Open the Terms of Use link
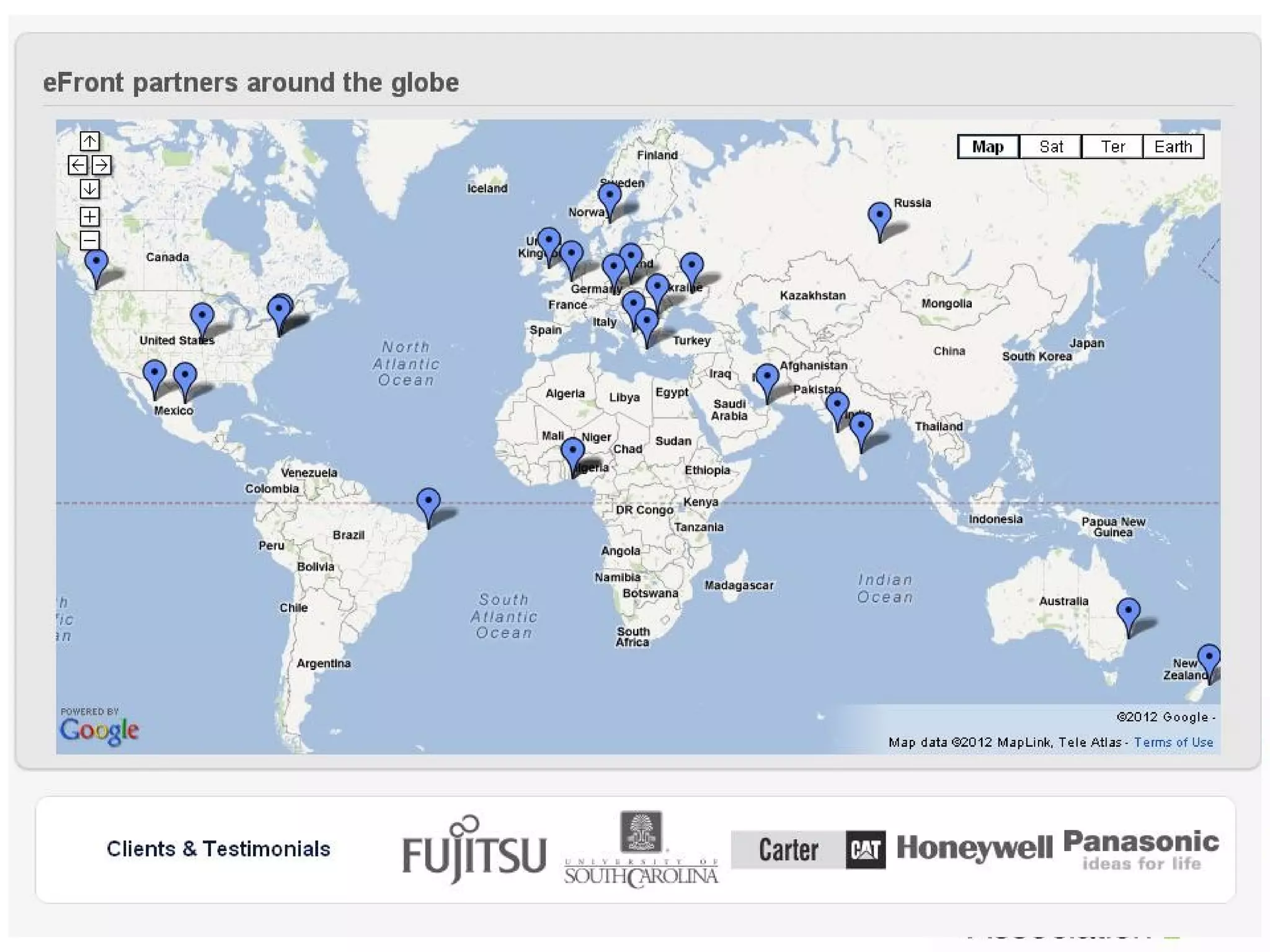Screen dimensions: 1270x952 click(1173, 742)
